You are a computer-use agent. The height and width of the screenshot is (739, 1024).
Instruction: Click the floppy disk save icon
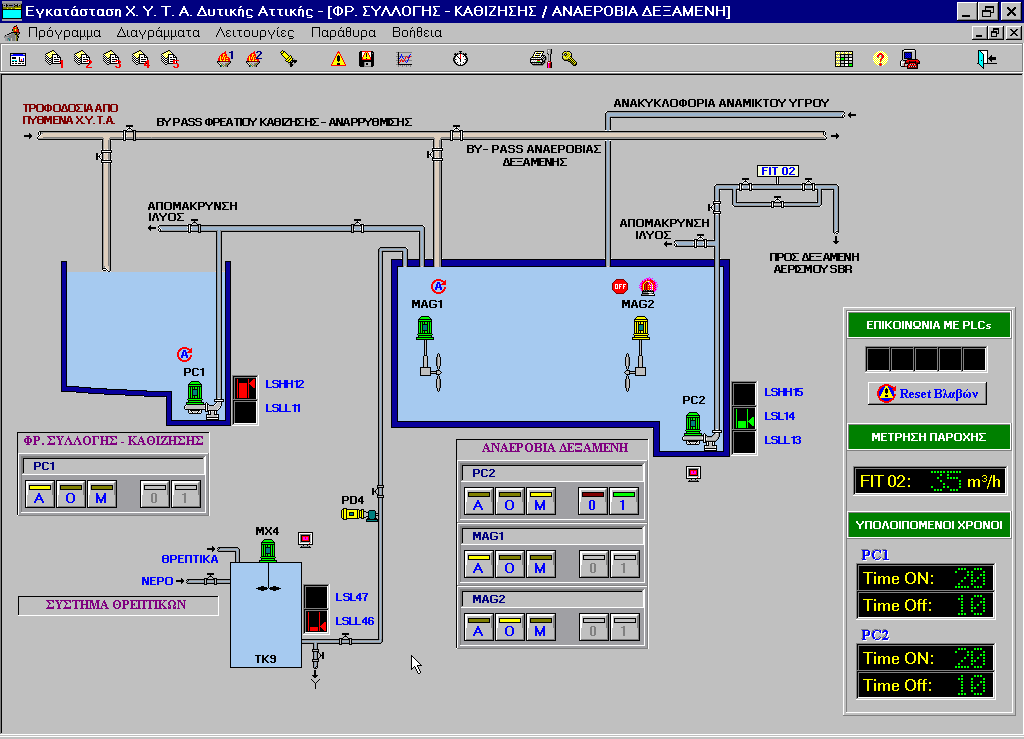click(367, 59)
